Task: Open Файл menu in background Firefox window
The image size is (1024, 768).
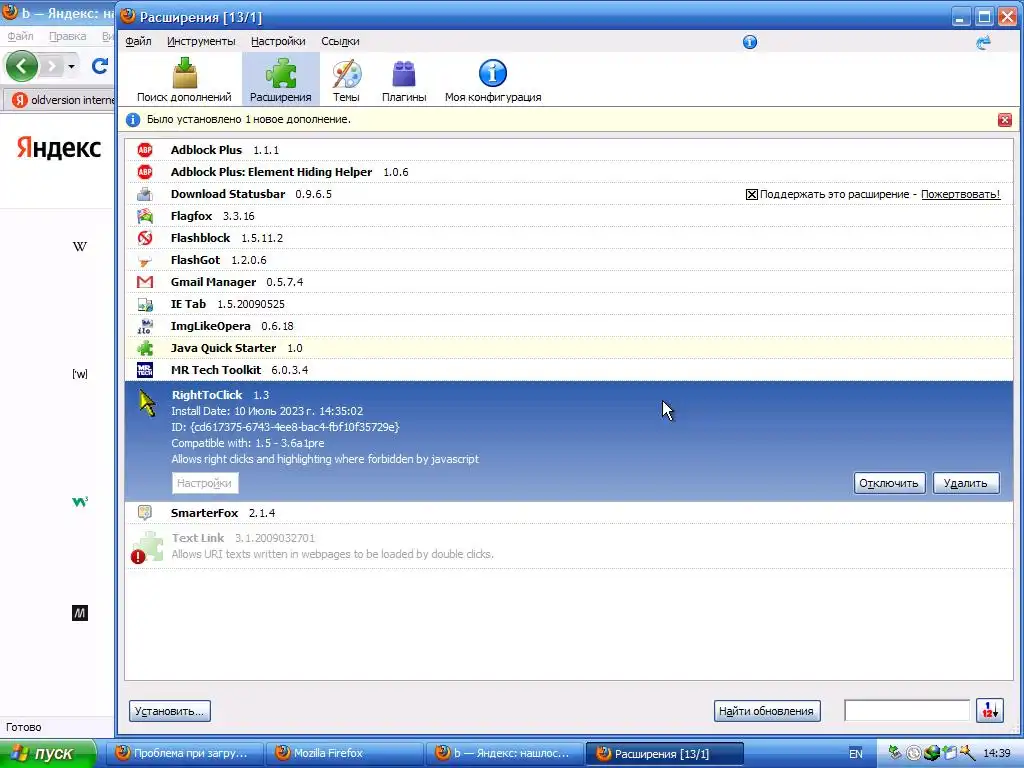Action: 20,37
